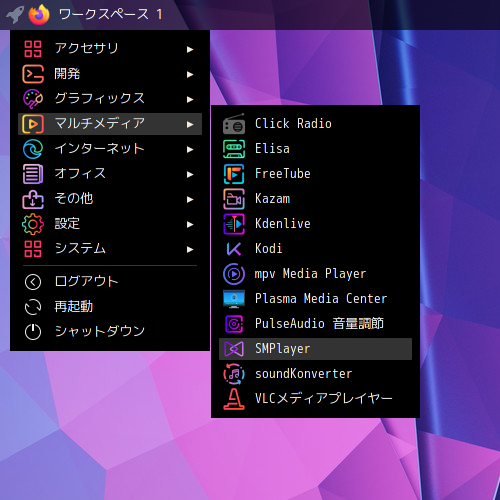Click the SMPlayer icon

(234, 349)
